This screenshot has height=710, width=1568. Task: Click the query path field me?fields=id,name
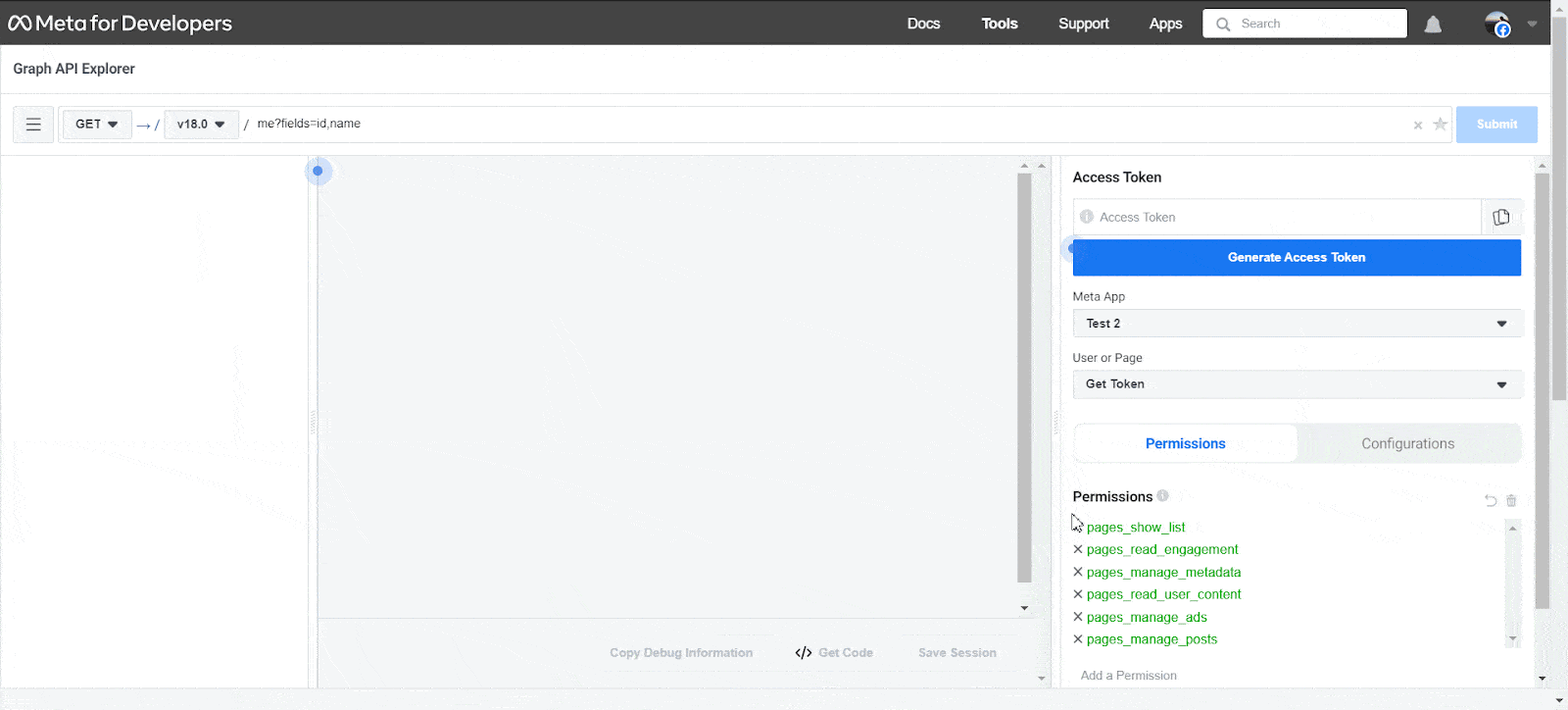828,125
